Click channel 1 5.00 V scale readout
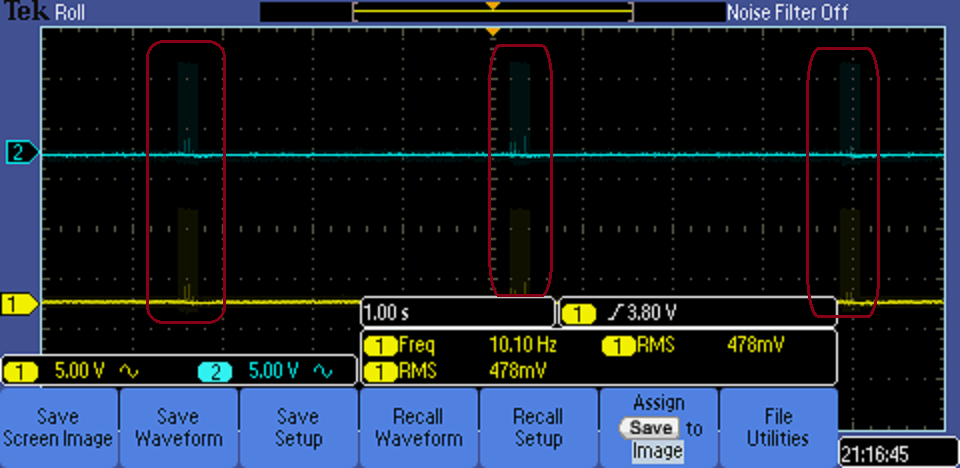Image resolution: width=960 pixels, height=468 pixels. pyautogui.click(x=80, y=371)
